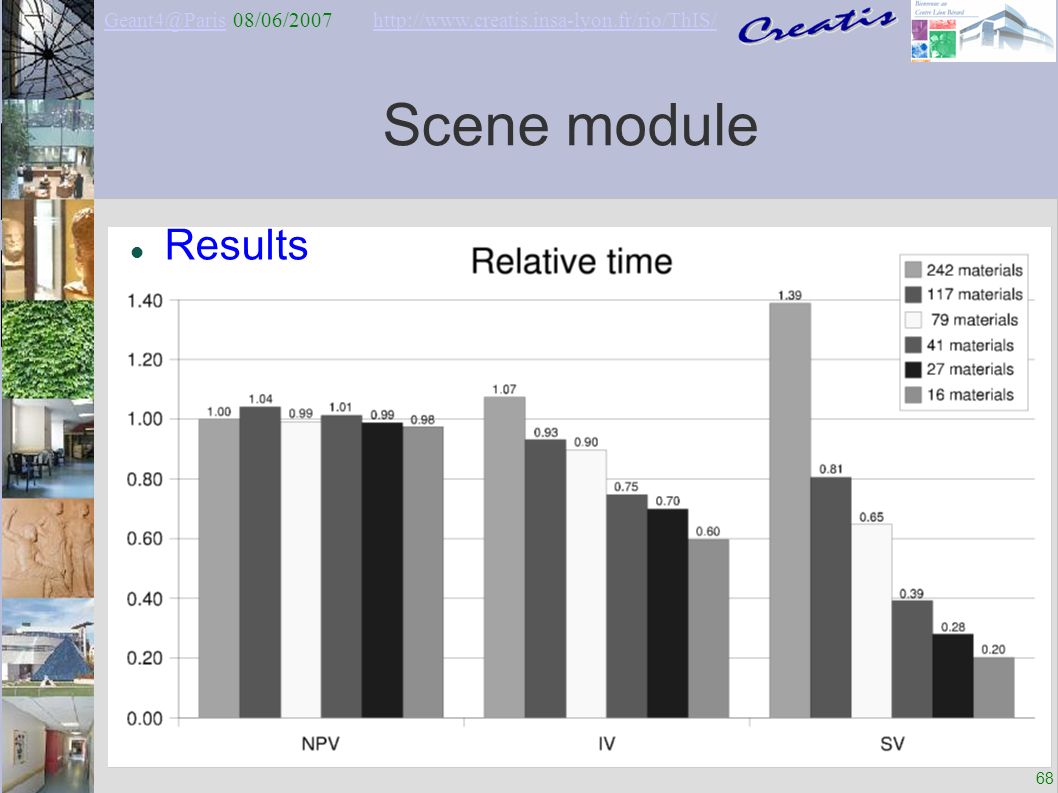The image size is (1058, 793).
Task: Open the creatis.insa-lyon.fr URL link
Action: coord(545,20)
